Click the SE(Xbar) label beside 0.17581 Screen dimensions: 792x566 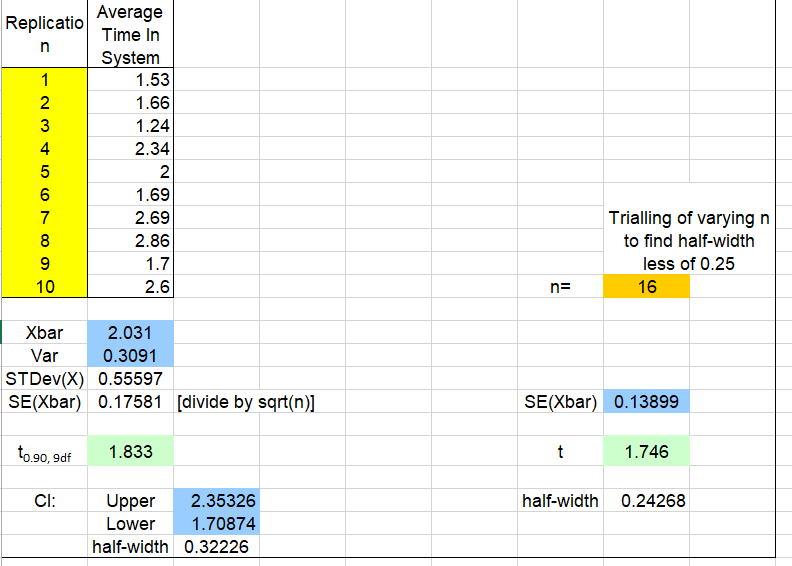44,401
